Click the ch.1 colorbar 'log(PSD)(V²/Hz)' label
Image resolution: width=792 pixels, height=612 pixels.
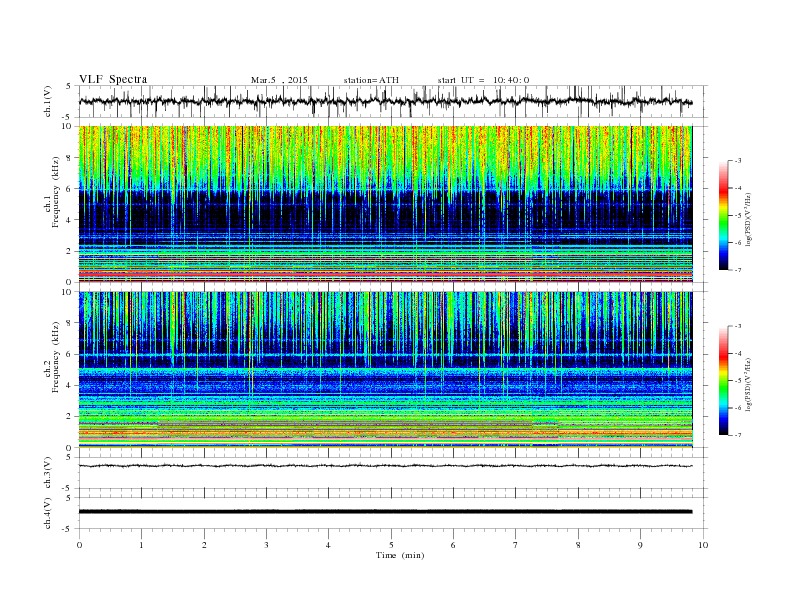pyautogui.click(x=748, y=219)
